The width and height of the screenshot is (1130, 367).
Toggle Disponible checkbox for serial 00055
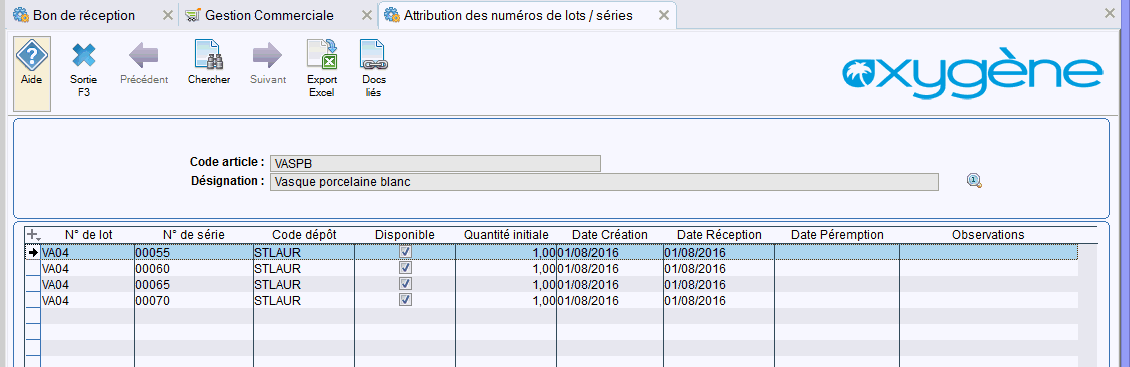click(x=406, y=252)
